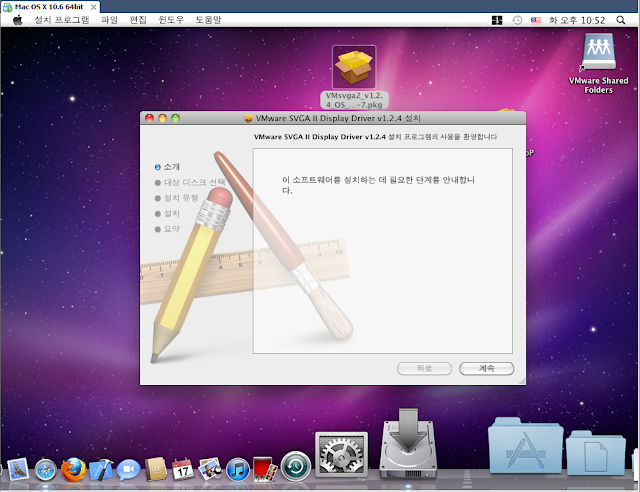The height and width of the screenshot is (492, 640).
Task: Open the Documents folder stack in Dock
Action: (596, 452)
